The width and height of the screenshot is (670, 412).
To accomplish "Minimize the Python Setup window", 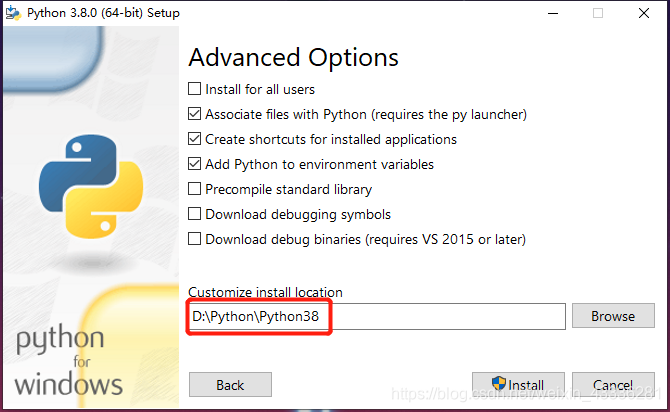I will pyautogui.click(x=553, y=13).
